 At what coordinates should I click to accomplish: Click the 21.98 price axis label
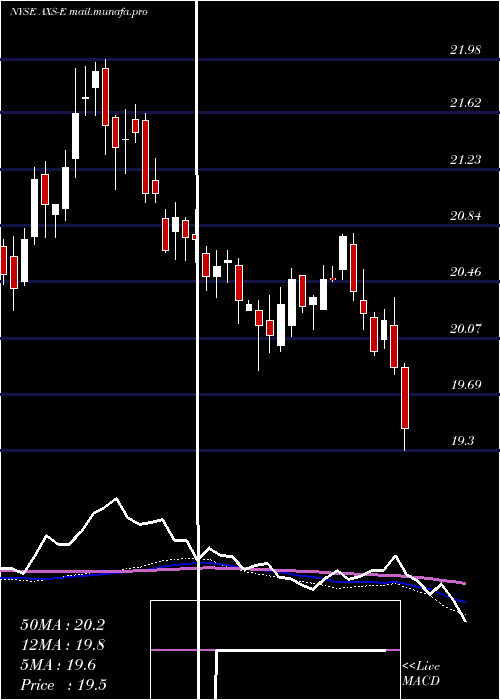point(466,50)
